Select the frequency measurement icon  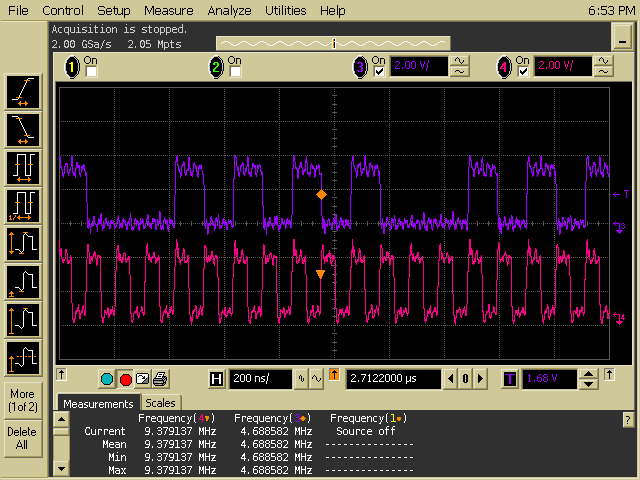coord(23,206)
